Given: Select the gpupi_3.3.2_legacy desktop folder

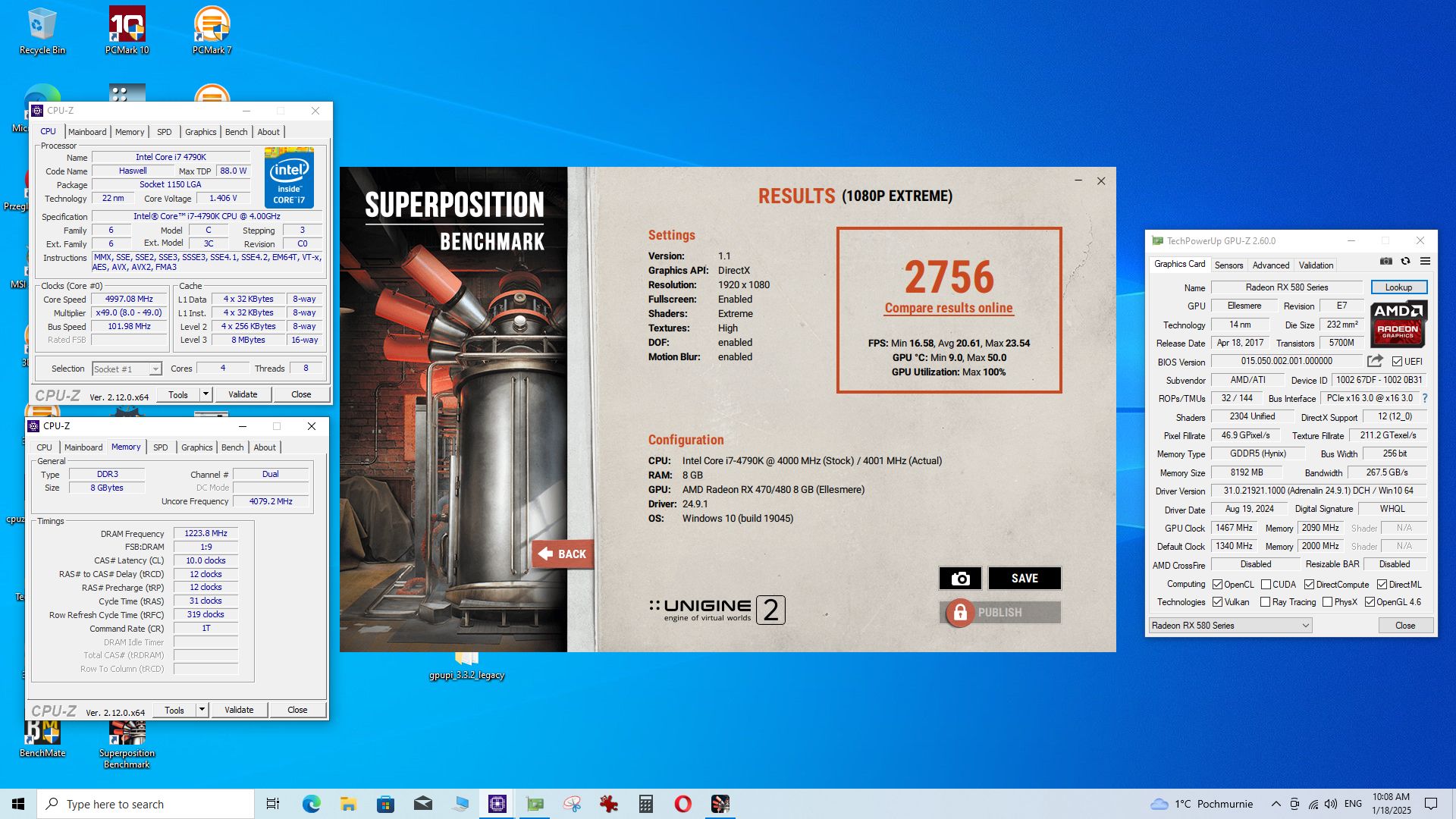Looking at the screenshot, I should (x=466, y=667).
